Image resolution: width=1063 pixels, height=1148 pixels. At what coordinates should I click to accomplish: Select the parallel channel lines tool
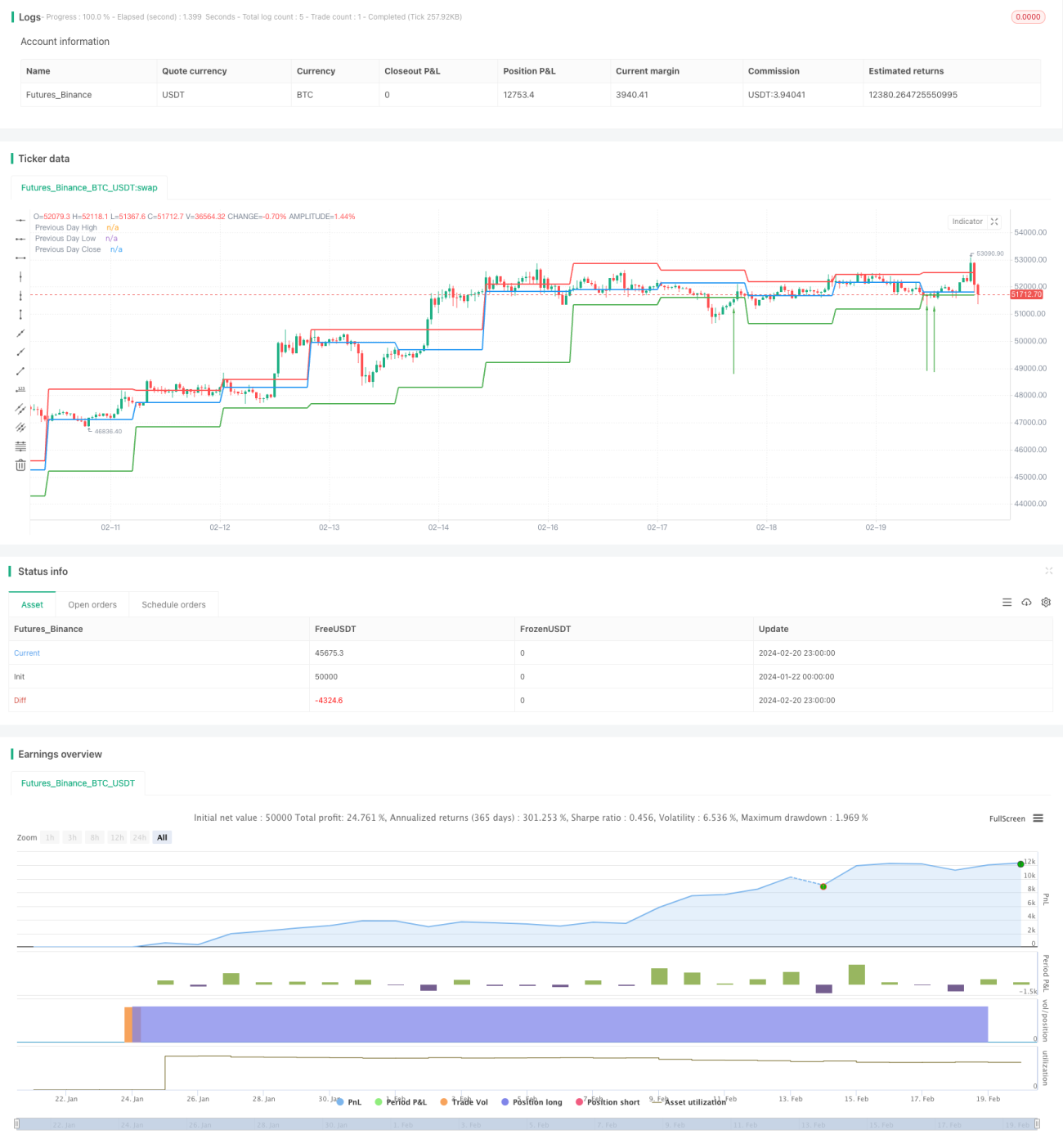[20, 408]
